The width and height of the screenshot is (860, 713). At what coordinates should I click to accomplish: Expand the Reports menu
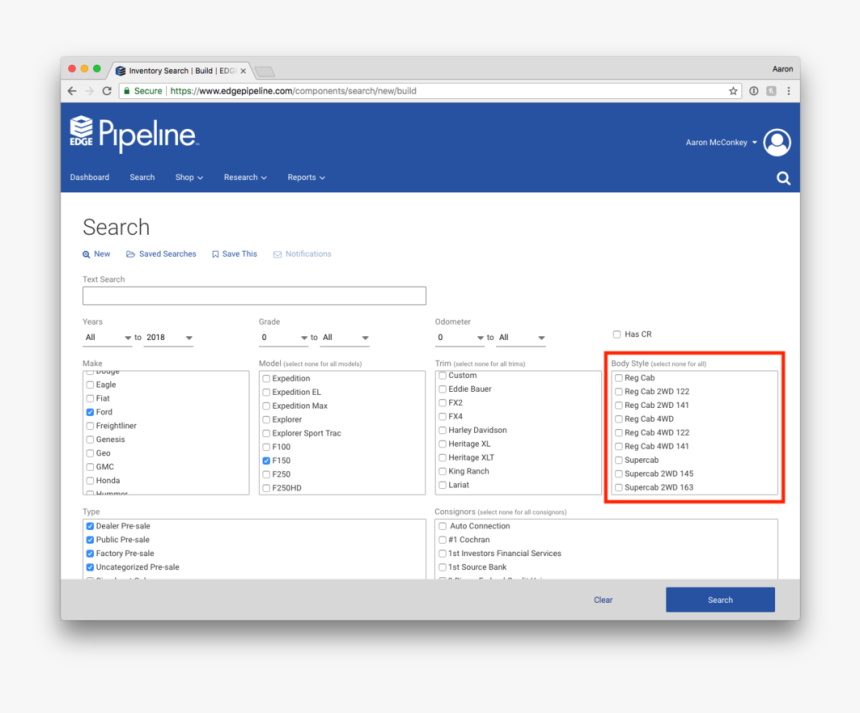point(306,177)
